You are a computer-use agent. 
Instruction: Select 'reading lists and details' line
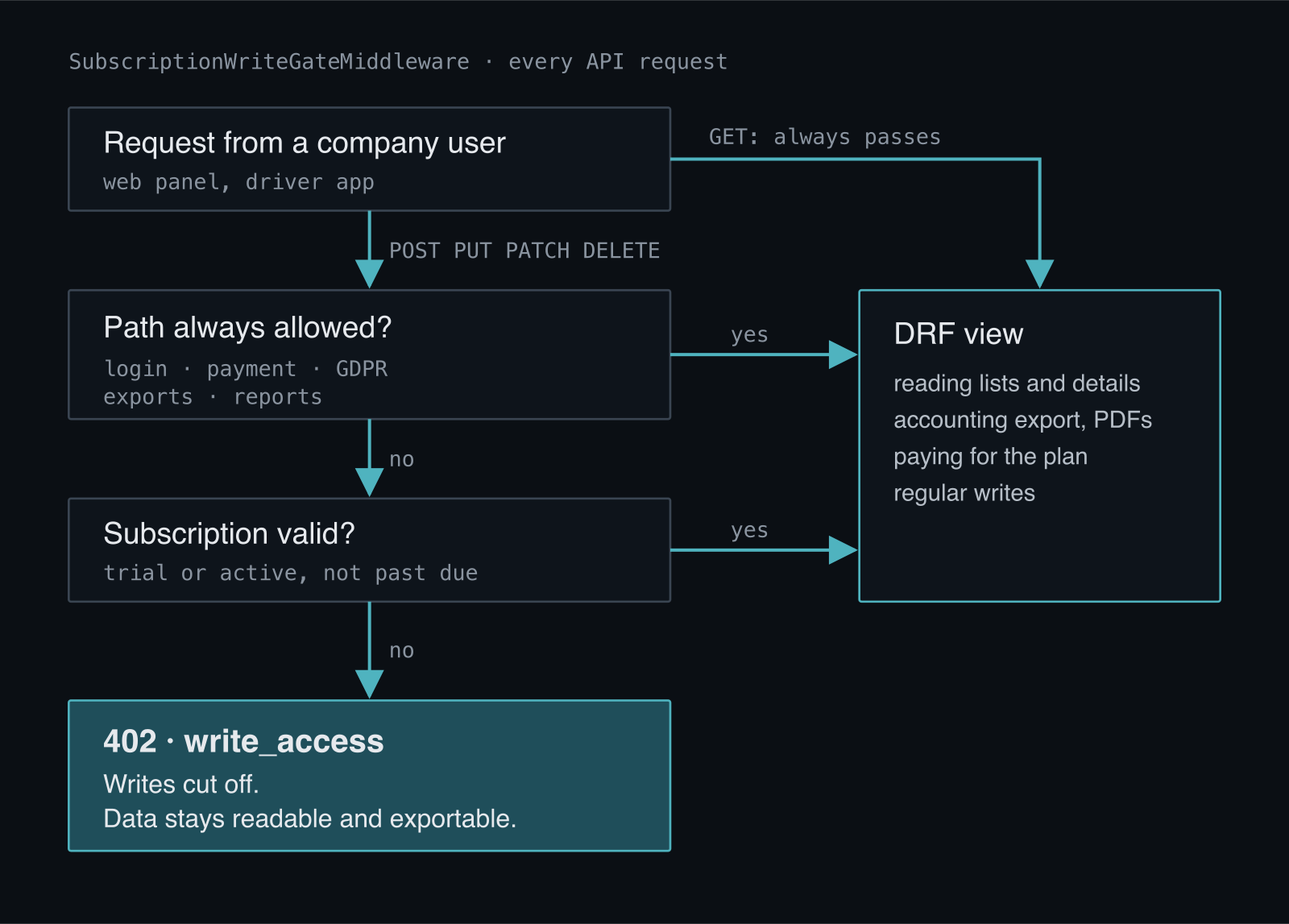1017,383
